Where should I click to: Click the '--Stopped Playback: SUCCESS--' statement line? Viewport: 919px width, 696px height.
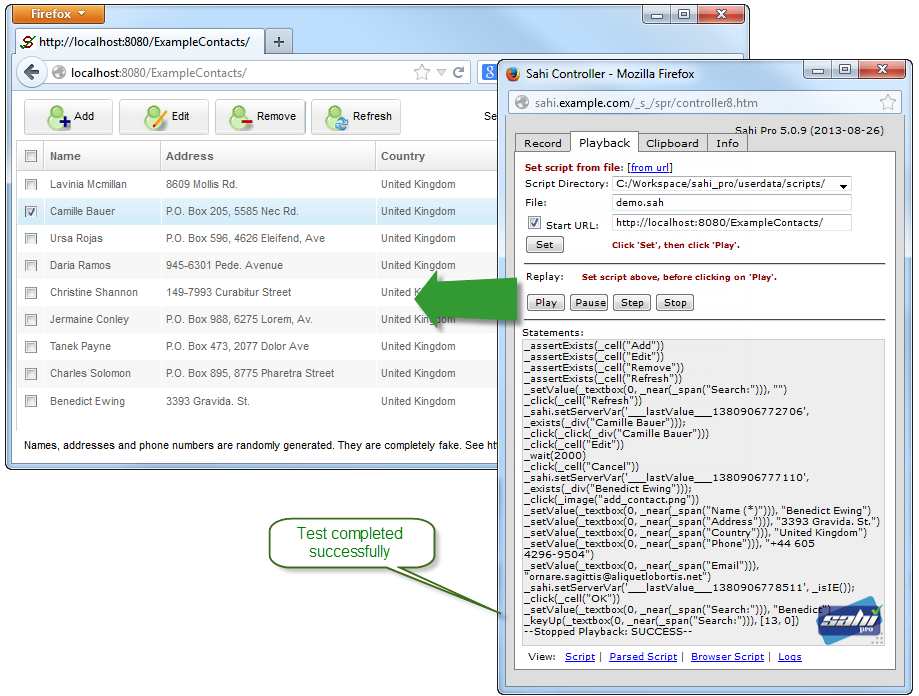(608, 632)
